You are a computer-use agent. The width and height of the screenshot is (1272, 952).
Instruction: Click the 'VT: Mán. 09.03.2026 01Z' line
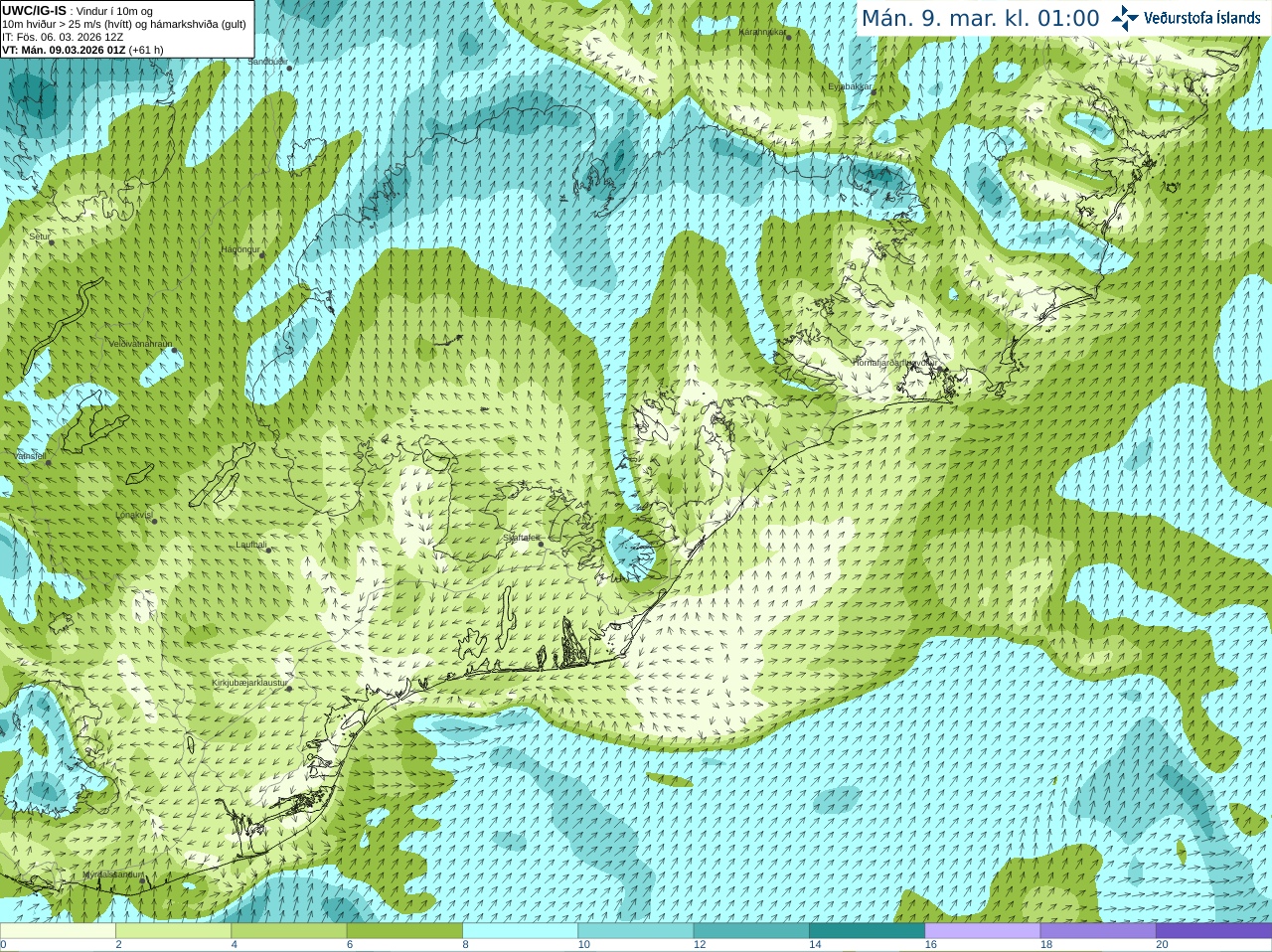coord(64,50)
